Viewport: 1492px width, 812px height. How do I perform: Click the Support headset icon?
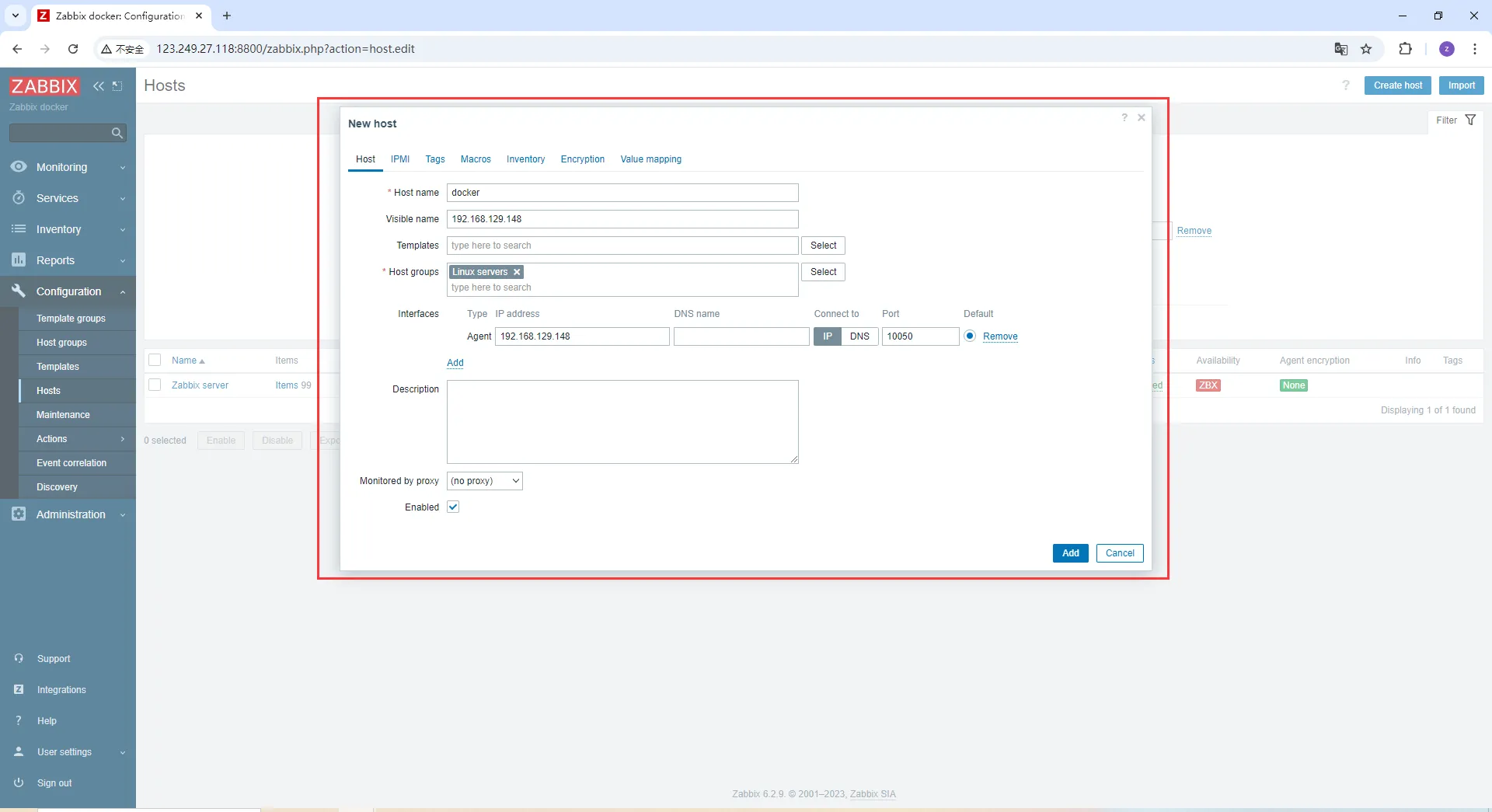tap(19, 659)
